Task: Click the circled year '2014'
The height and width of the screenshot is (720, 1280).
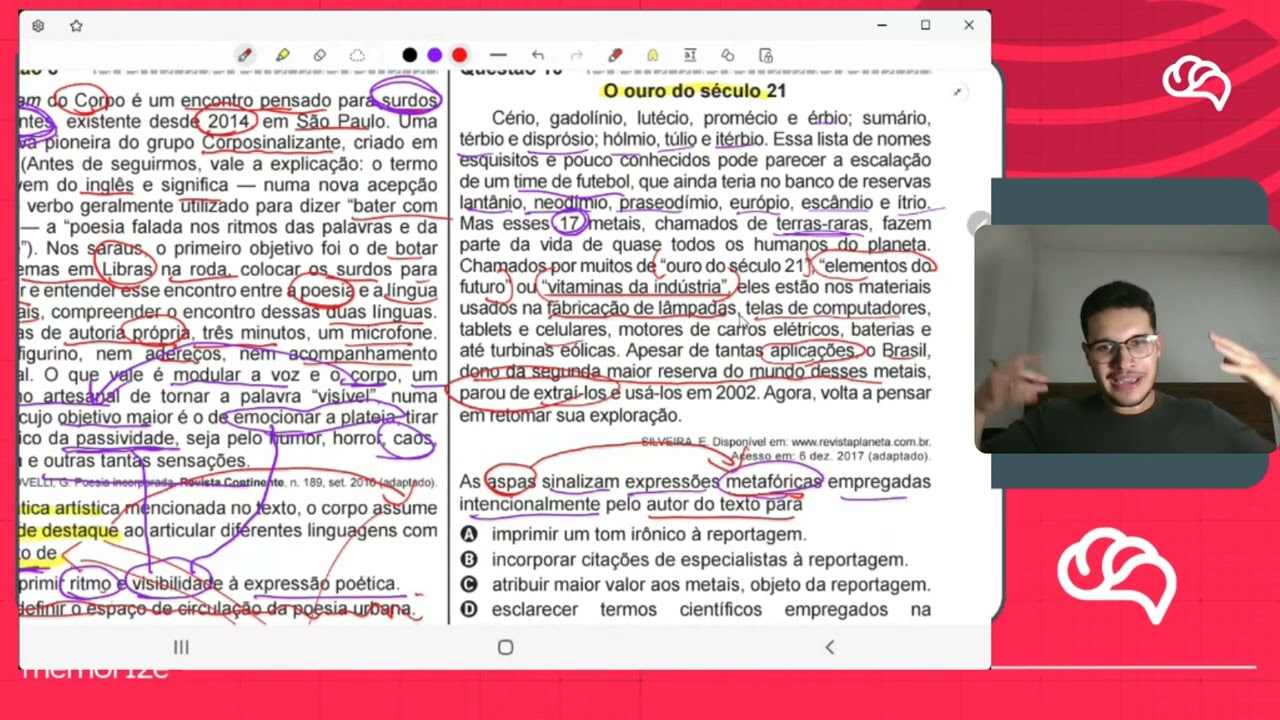Action: [x=226, y=122]
